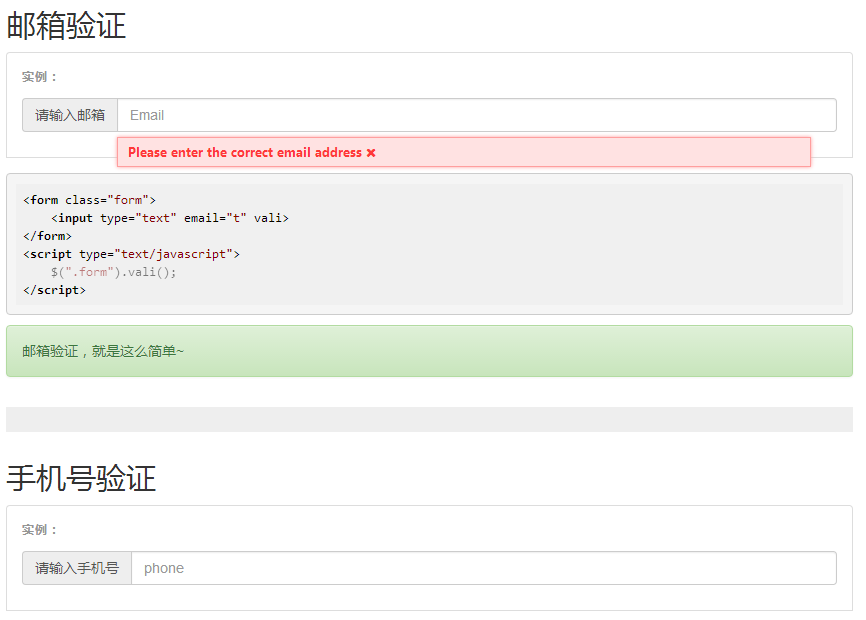This screenshot has width=866, height=620.
Task: Click the Email input field
Action: coord(477,115)
